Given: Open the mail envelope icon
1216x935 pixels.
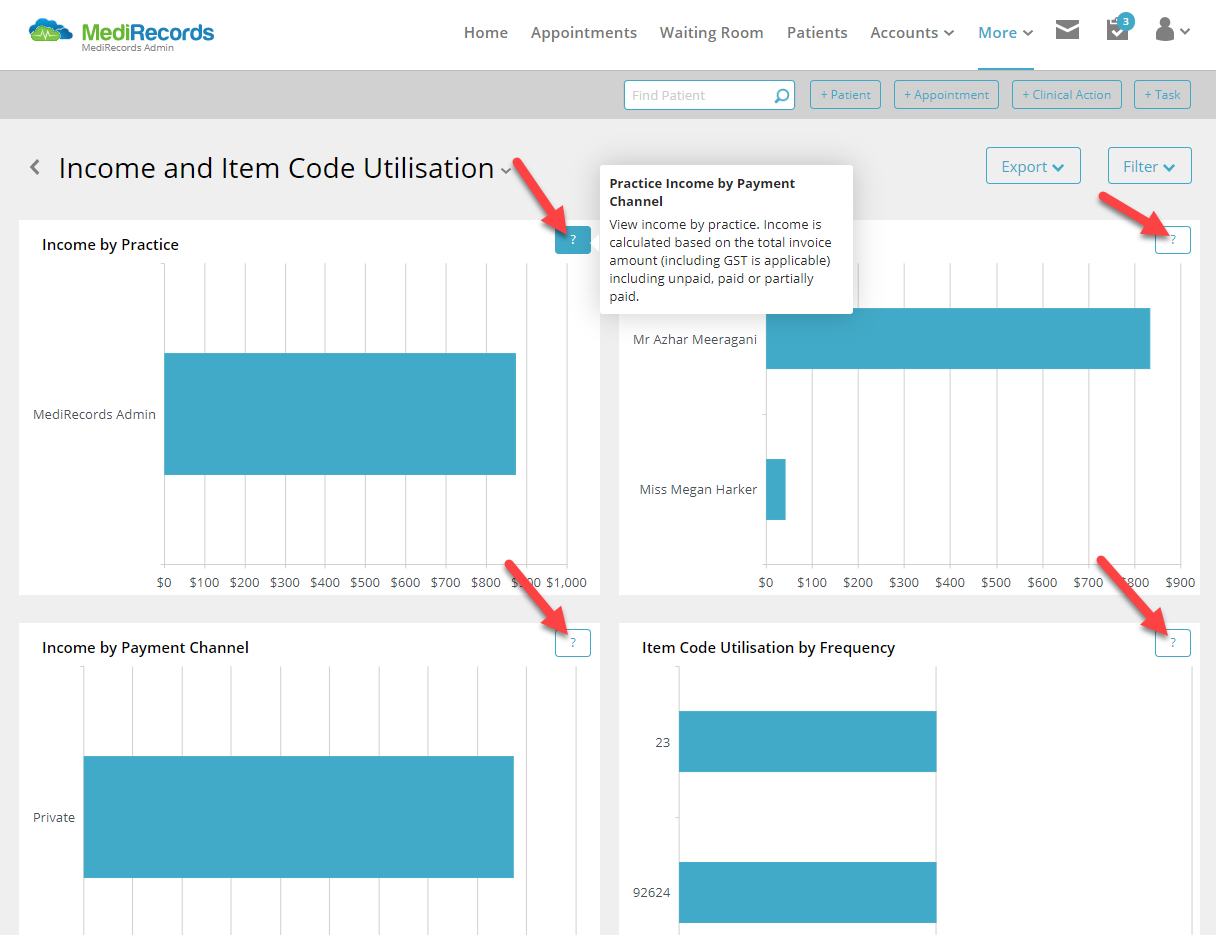Looking at the screenshot, I should tap(1067, 31).
